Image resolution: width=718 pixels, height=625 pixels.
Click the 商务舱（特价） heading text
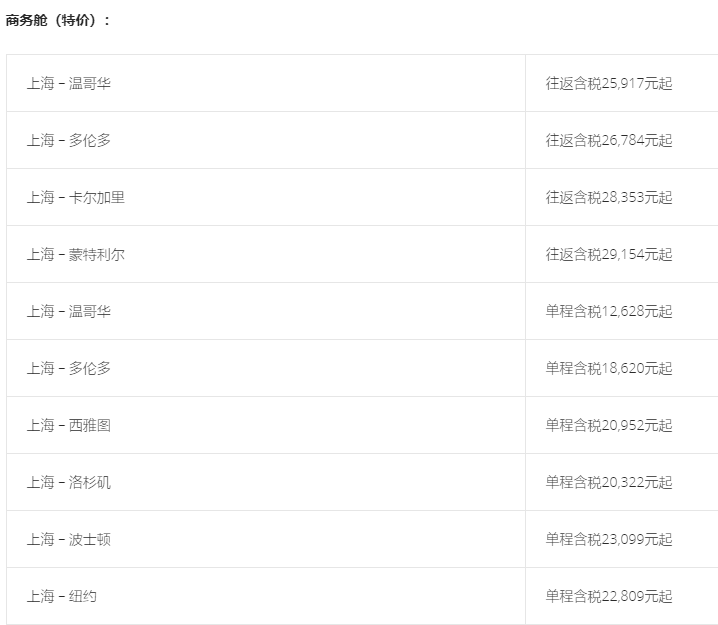58,20
